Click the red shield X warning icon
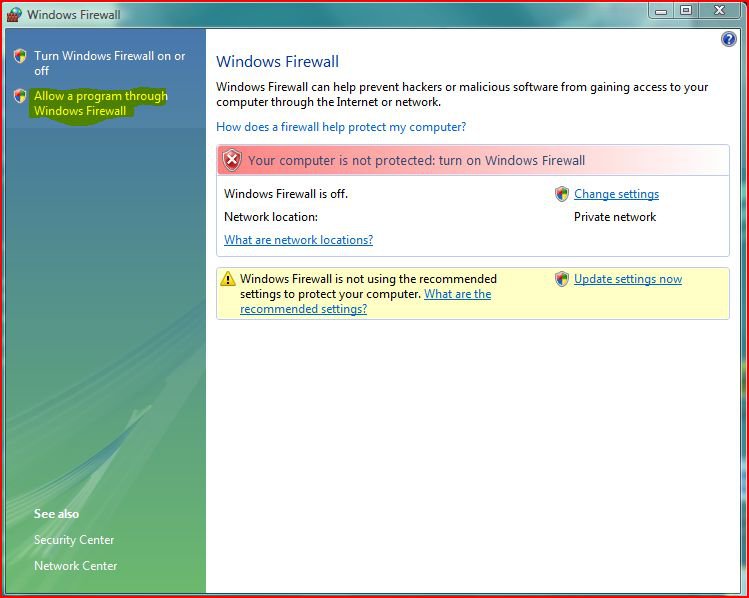The image size is (749, 598). (232, 160)
